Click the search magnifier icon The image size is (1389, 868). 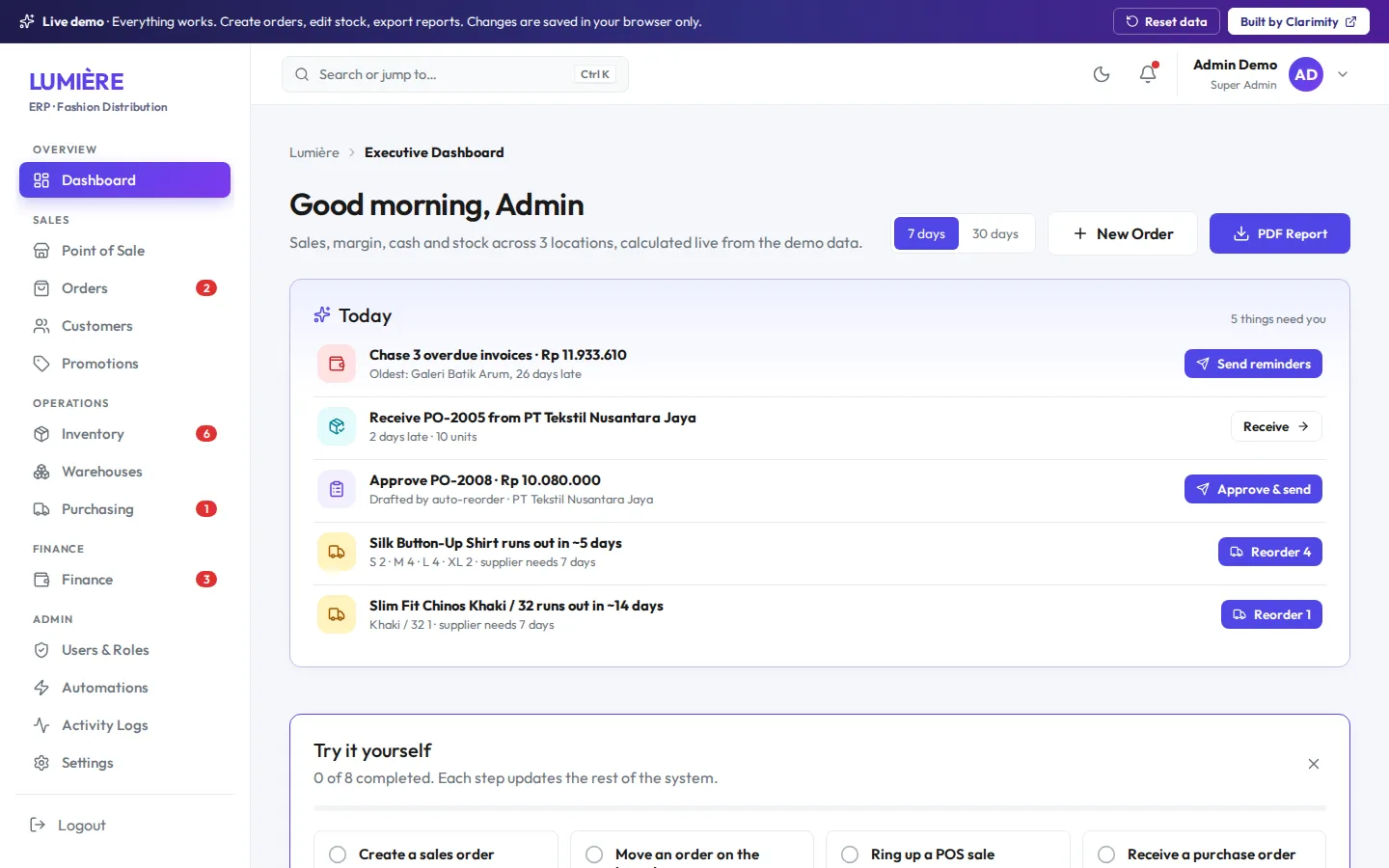(302, 74)
